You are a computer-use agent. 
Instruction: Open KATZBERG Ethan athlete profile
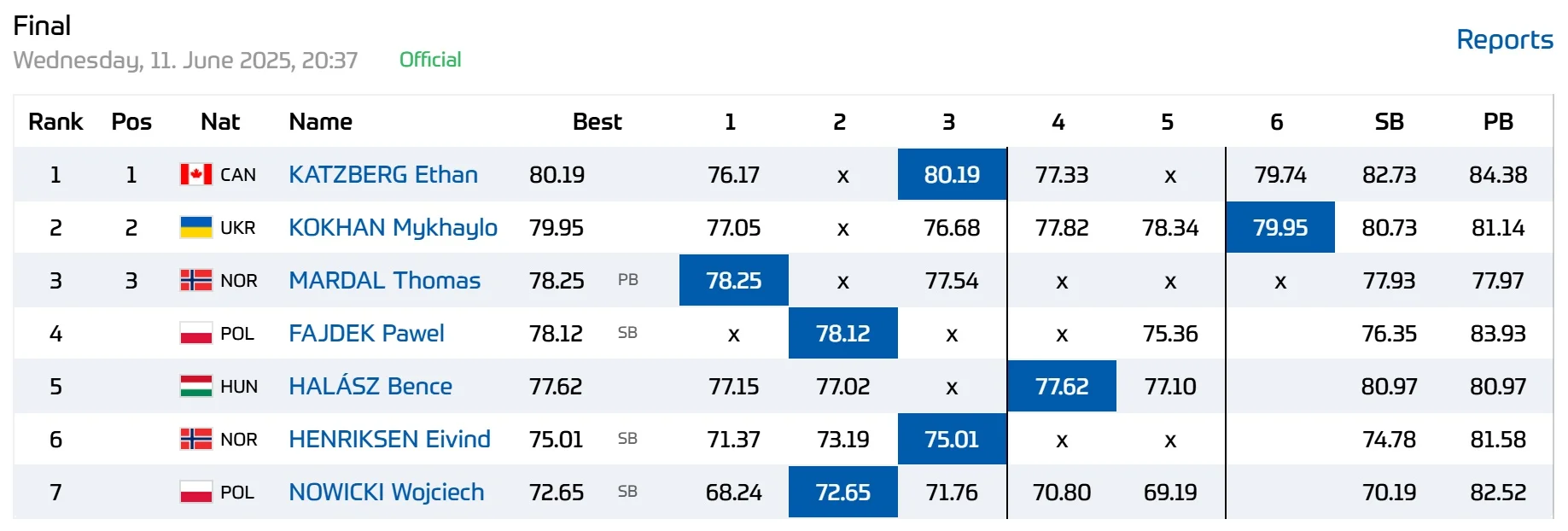pyautogui.click(x=382, y=175)
